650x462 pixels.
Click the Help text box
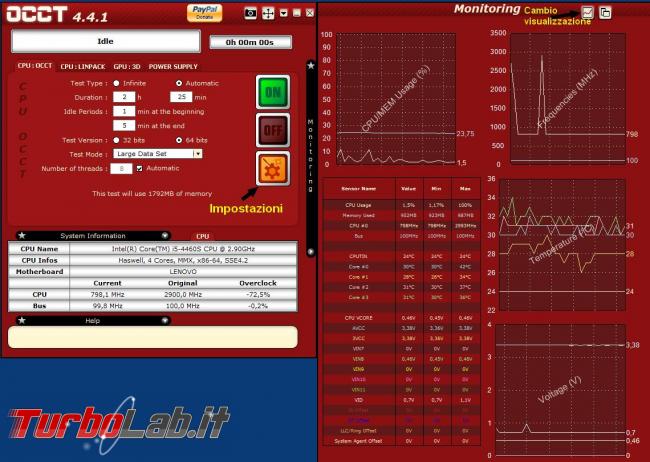pos(153,337)
